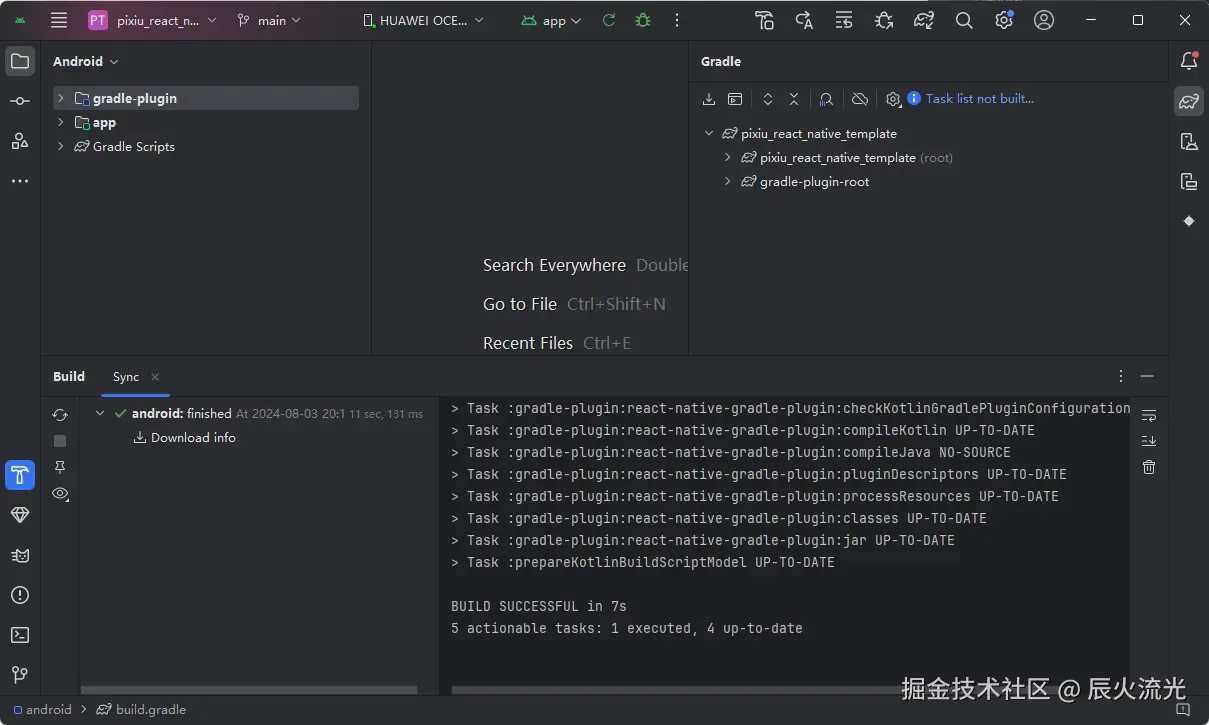Execute Gradle task icon
The width and height of the screenshot is (1209, 725).
[735, 99]
